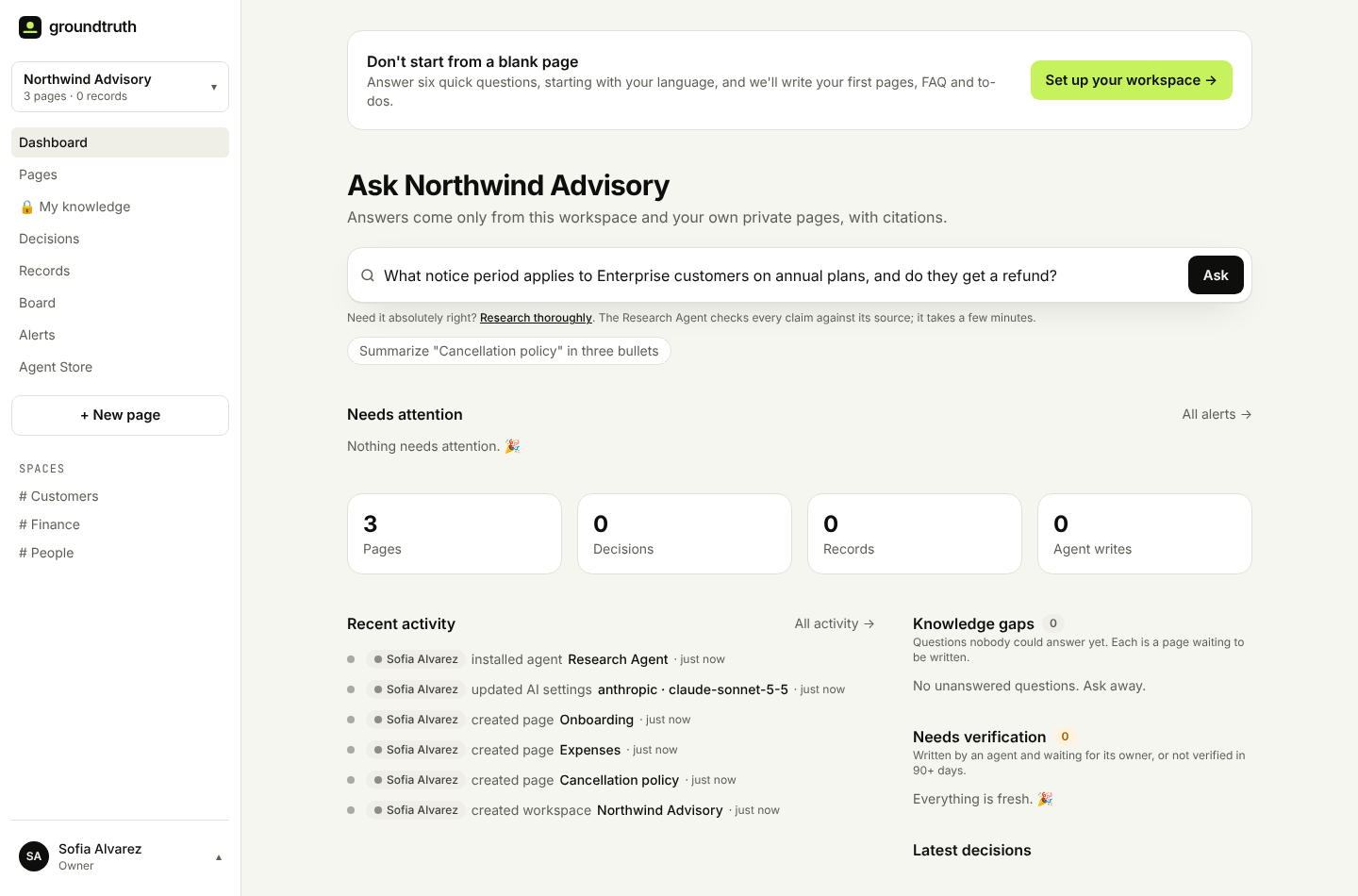Click the SA avatar for Sofia Alvarez
Image resolution: width=1358 pixels, height=896 pixels.
click(34, 856)
